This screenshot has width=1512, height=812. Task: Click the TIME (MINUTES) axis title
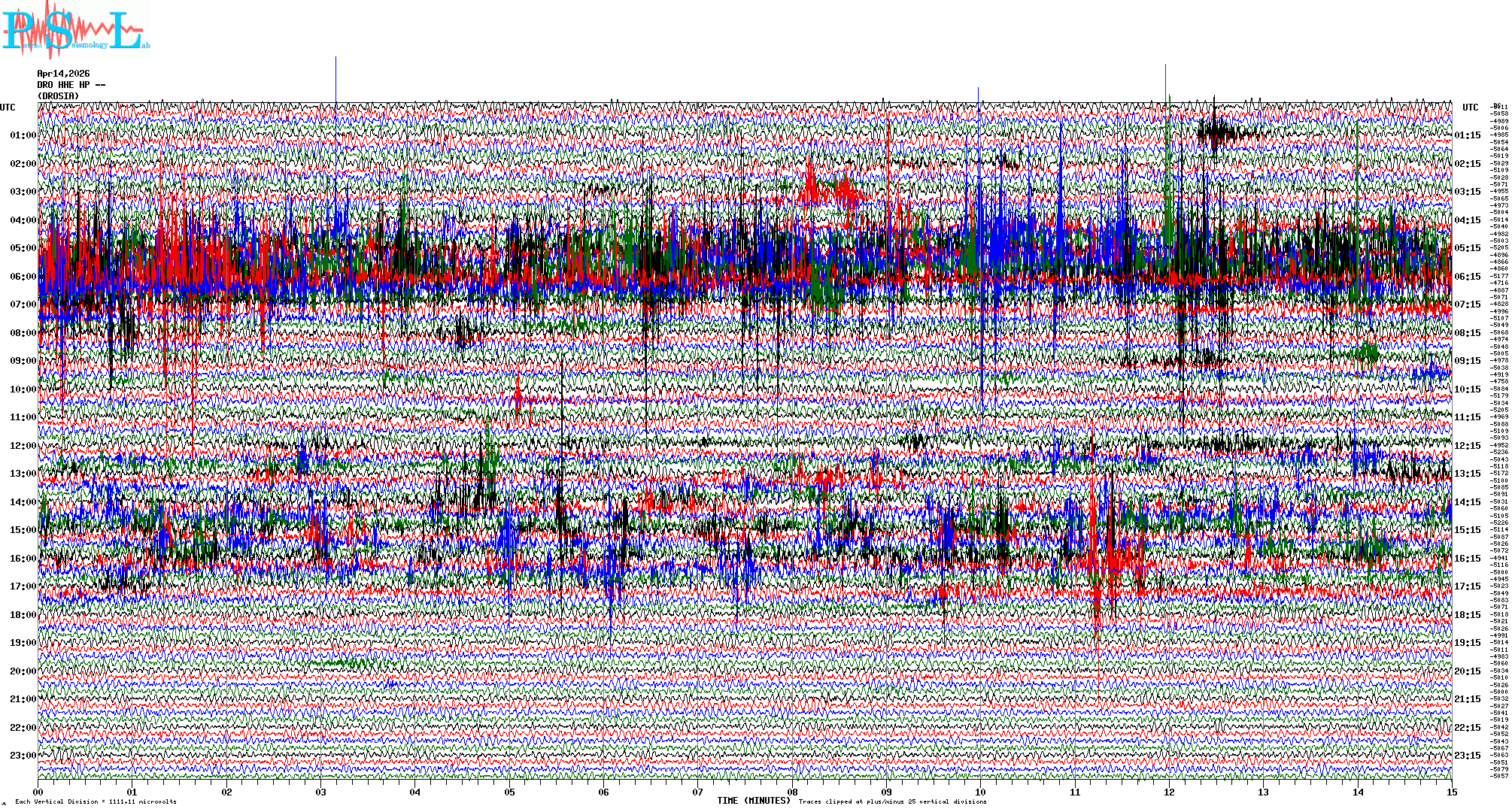click(754, 801)
